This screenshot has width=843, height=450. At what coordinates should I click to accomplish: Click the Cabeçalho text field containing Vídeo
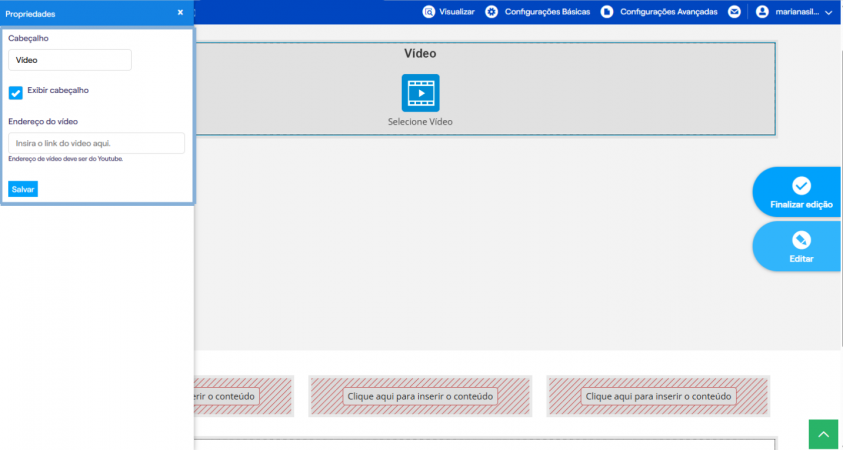pyautogui.click(x=70, y=60)
